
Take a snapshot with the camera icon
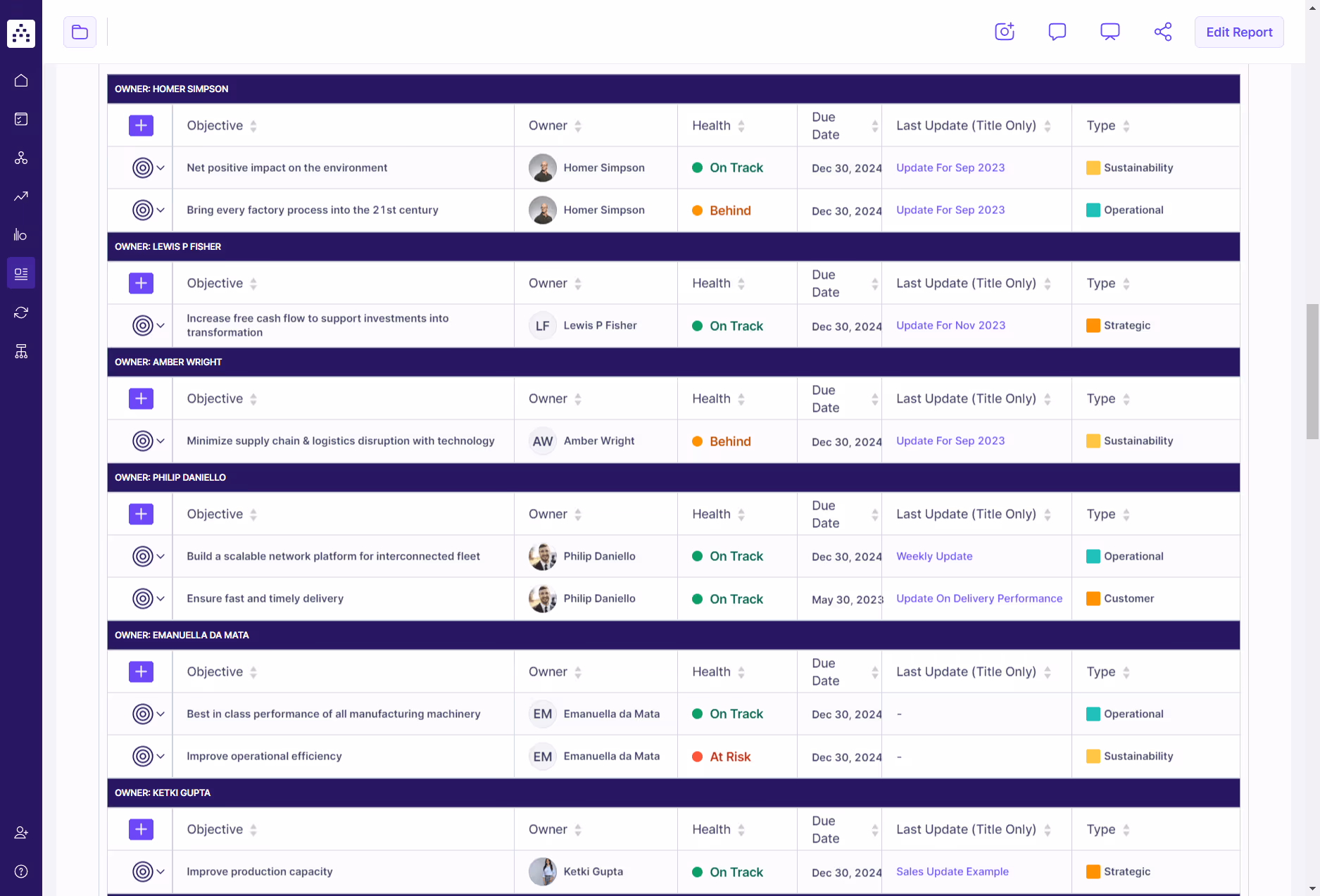(1004, 32)
